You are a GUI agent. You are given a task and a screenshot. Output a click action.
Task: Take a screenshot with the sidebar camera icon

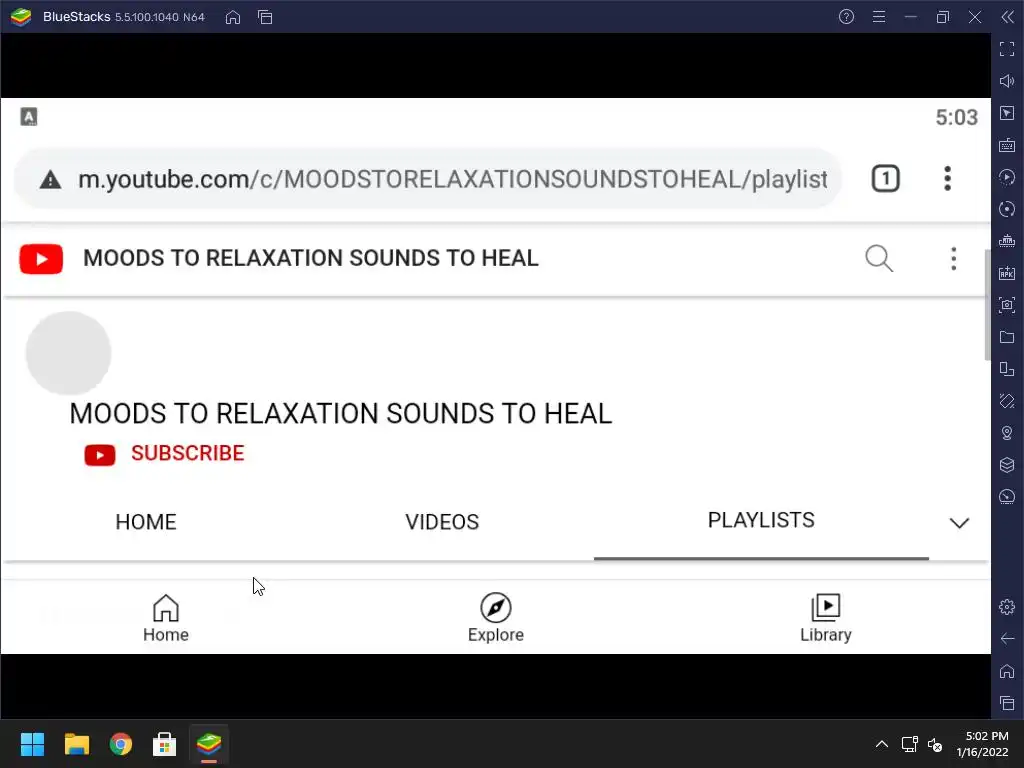click(x=1007, y=305)
